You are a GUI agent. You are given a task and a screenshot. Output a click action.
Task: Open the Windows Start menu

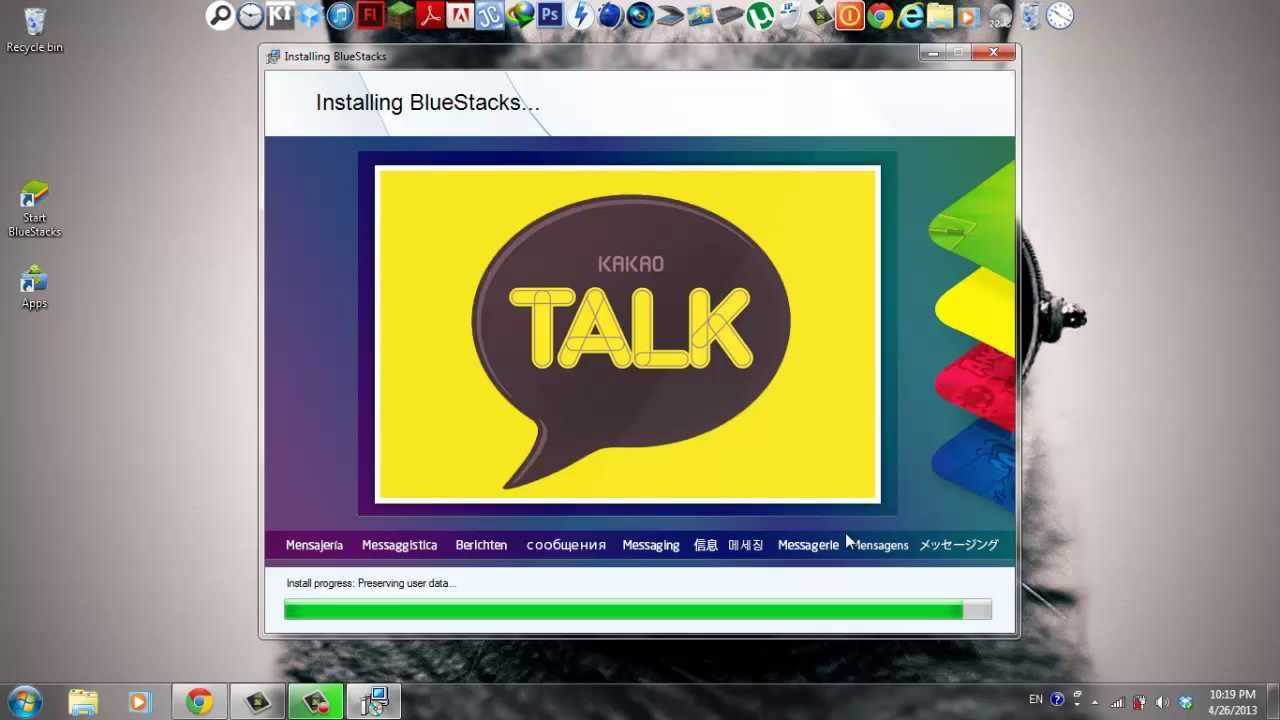[24, 702]
